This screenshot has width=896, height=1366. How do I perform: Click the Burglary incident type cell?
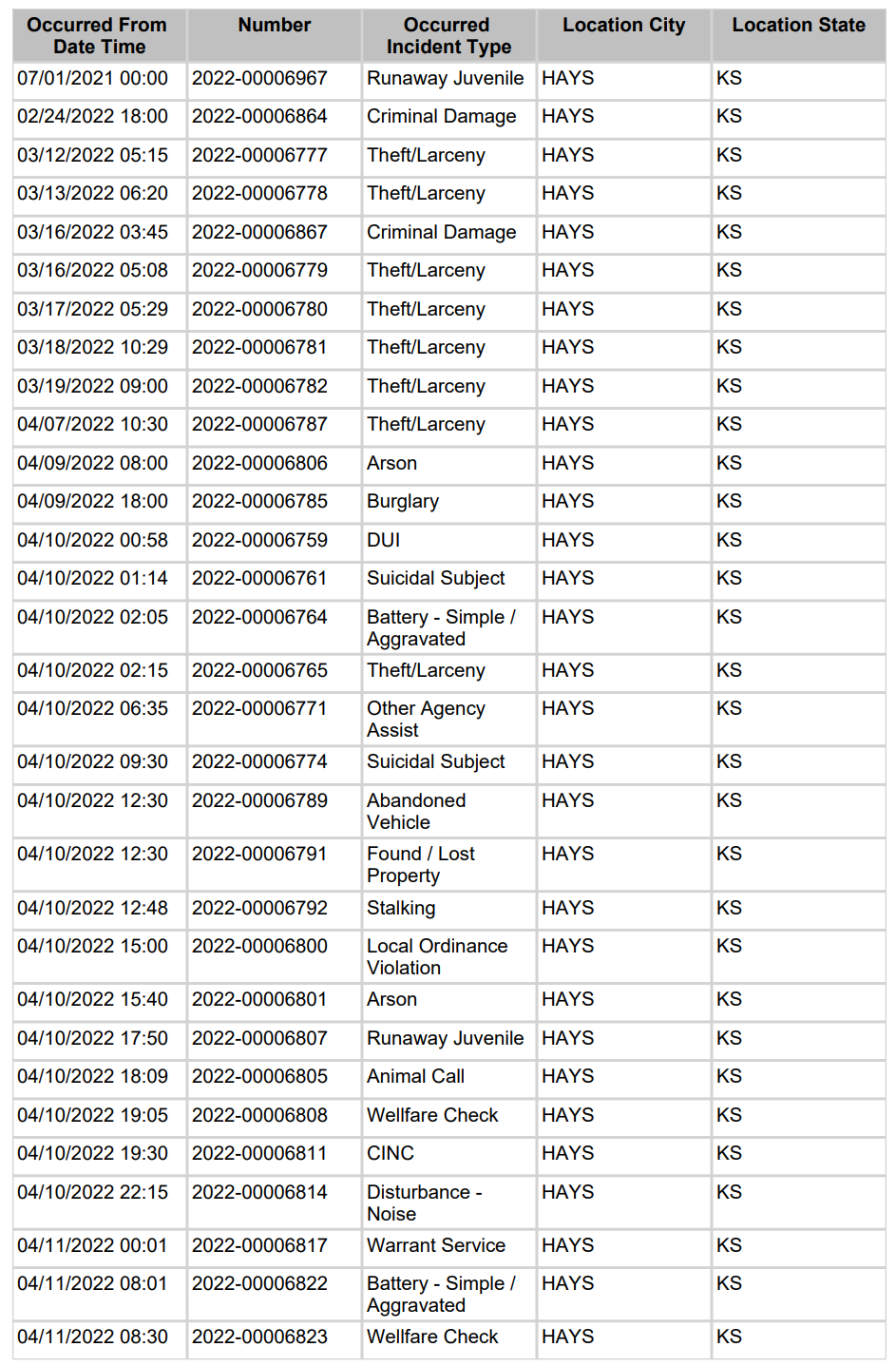point(403,502)
